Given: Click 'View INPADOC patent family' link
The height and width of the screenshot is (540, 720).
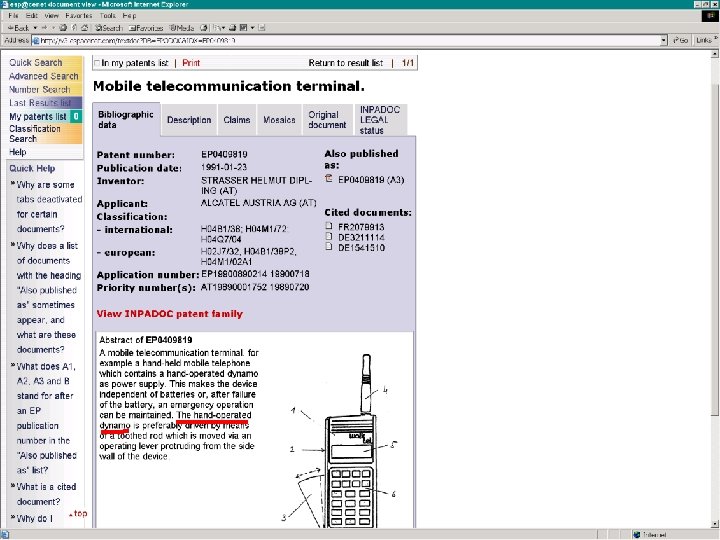Looking at the screenshot, I should coord(169,314).
